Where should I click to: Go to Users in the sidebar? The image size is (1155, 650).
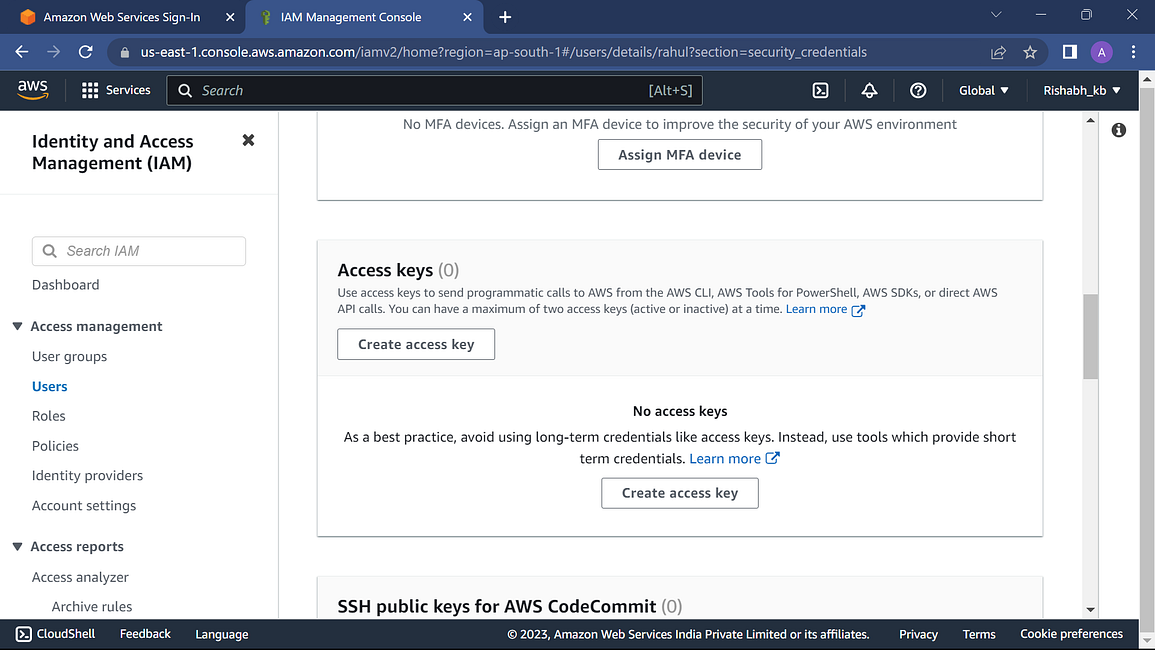pos(49,386)
